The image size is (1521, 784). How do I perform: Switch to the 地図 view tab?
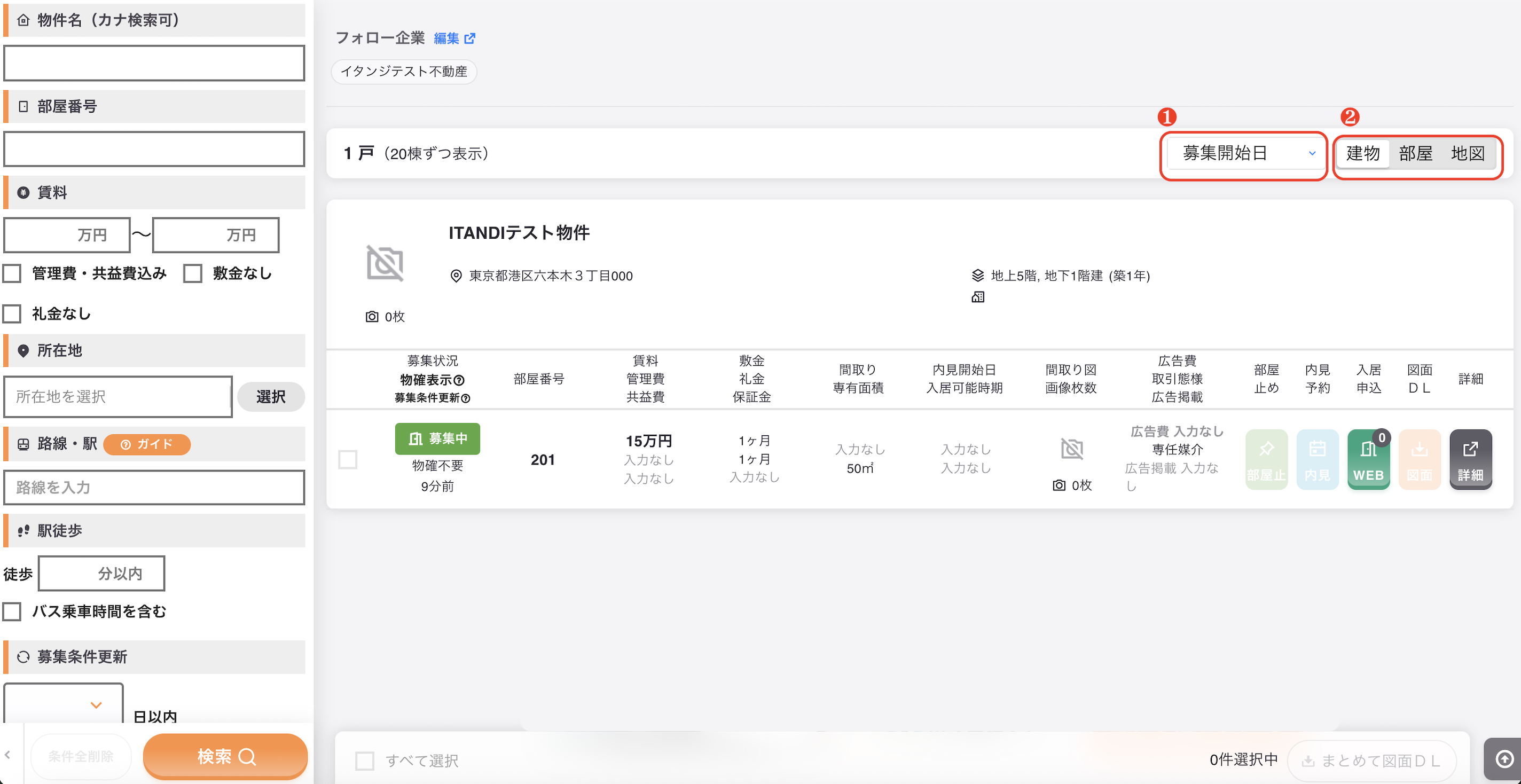click(x=1468, y=153)
